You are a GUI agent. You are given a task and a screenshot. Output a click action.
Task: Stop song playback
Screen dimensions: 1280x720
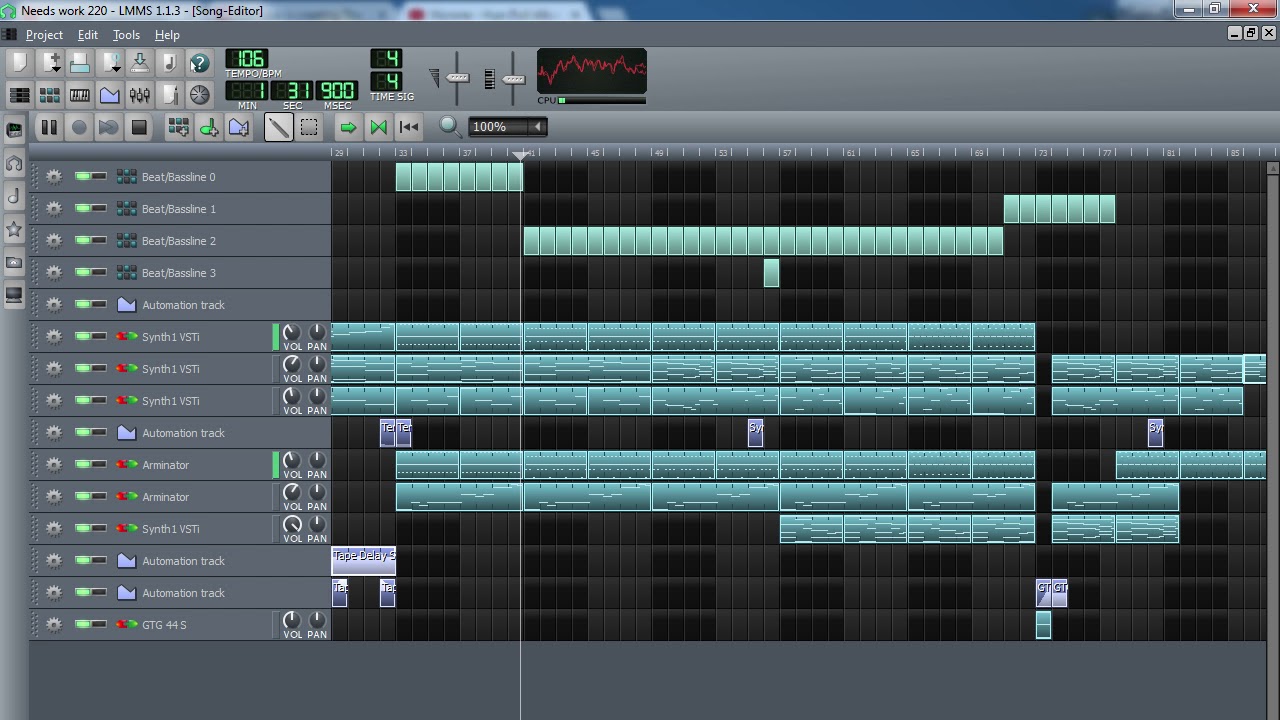click(139, 127)
